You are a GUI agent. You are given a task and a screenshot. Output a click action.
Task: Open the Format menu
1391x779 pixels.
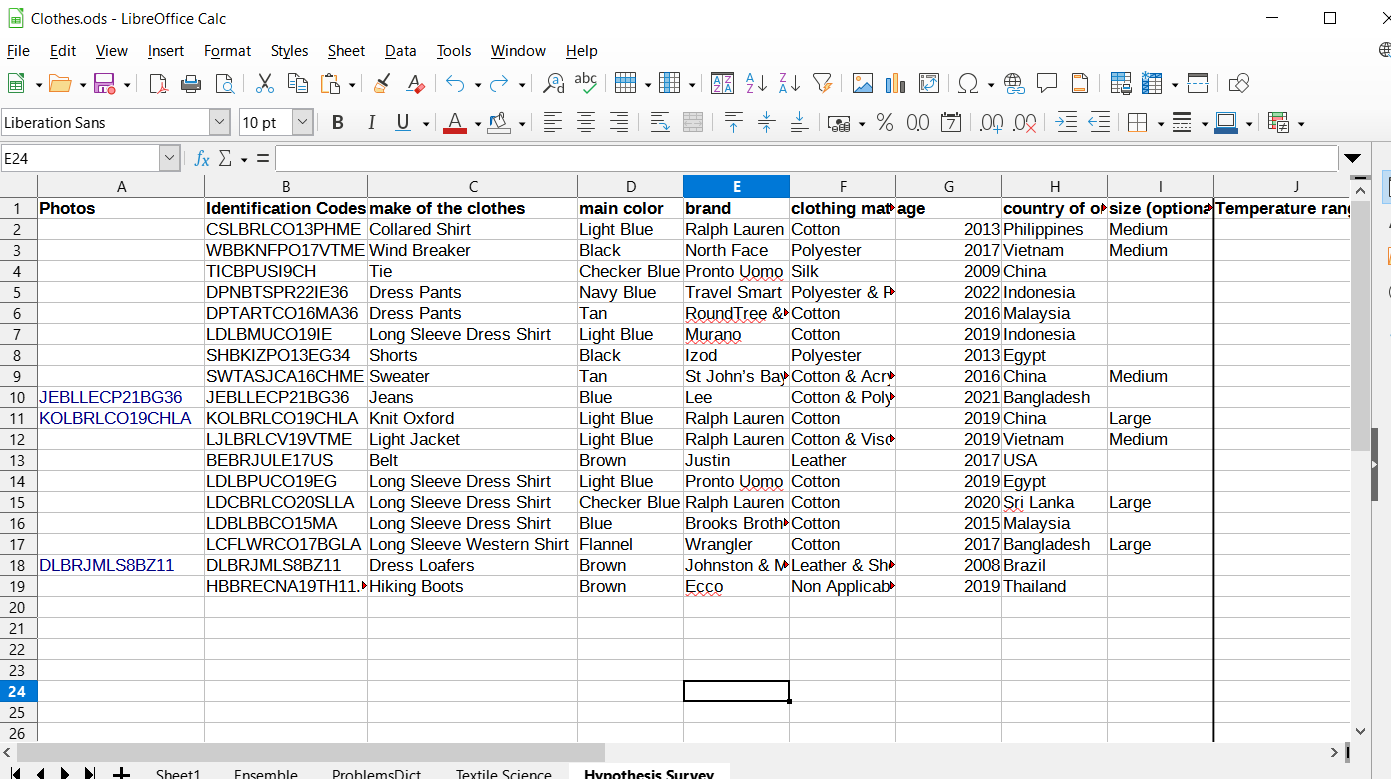click(x=227, y=51)
